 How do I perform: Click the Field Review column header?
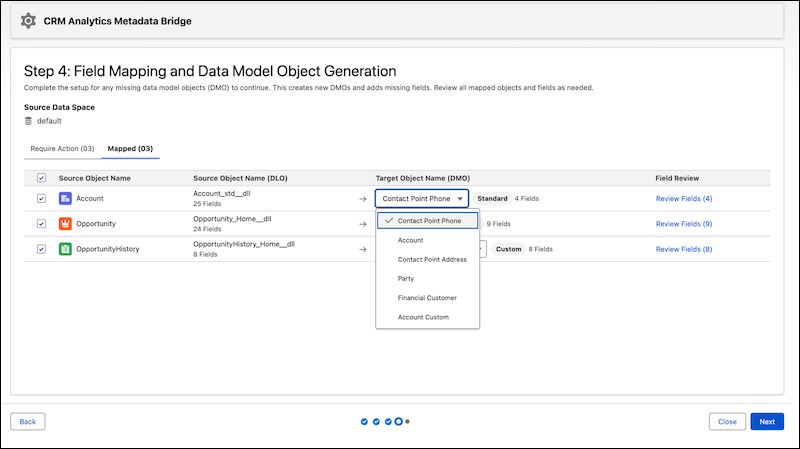pos(677,178)
